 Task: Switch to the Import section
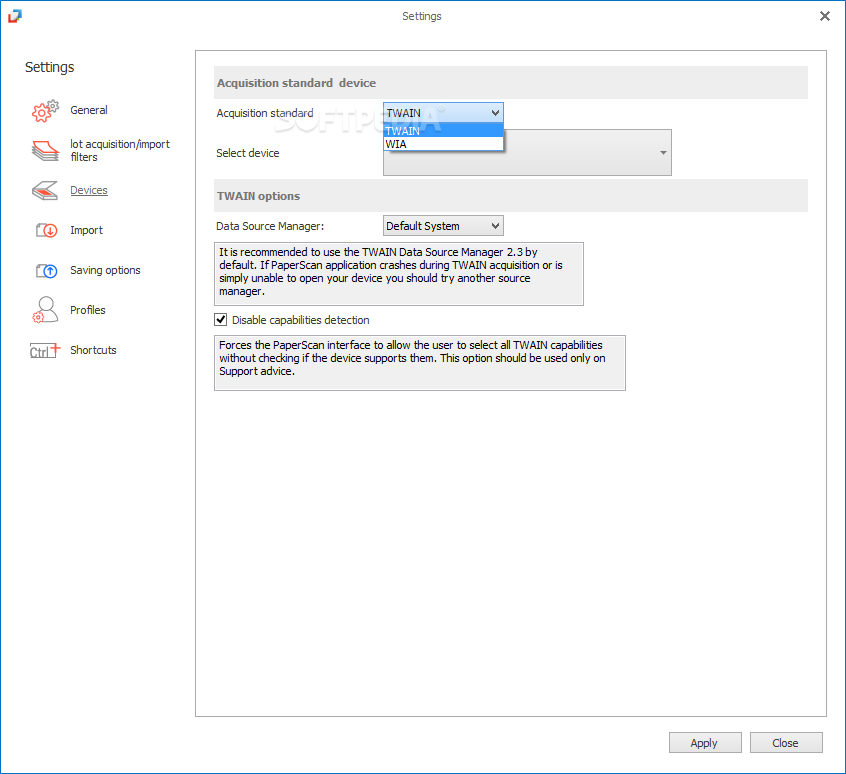(86, 230)
